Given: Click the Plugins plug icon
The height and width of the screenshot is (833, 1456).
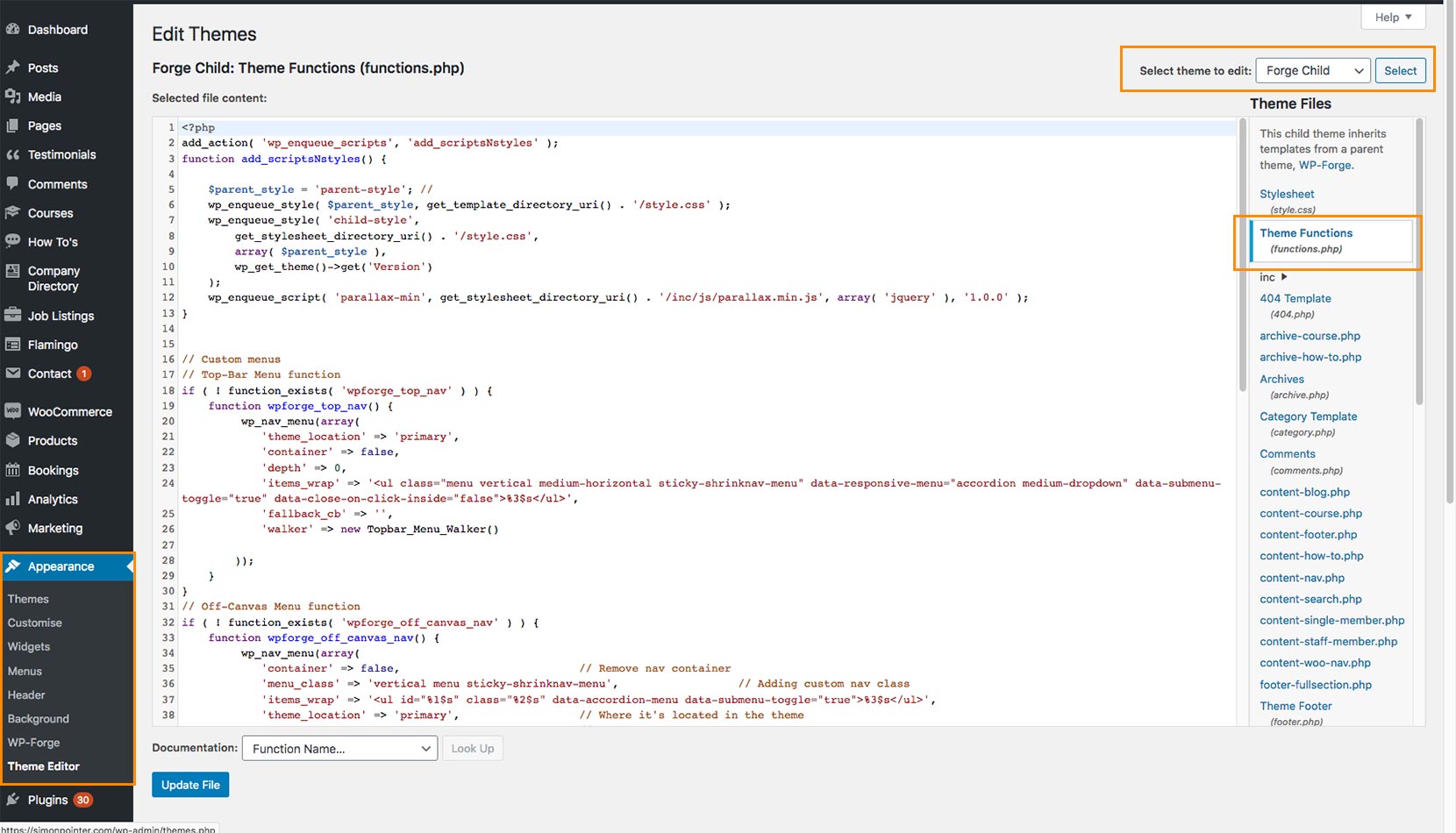Looking at the screenshot, I should point(12,800).
